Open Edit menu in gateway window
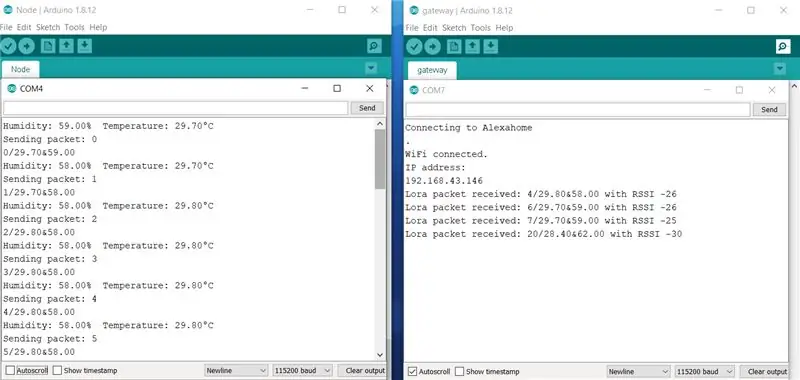Viewport: 800px width, 380px height. click(x=430, y=28)
